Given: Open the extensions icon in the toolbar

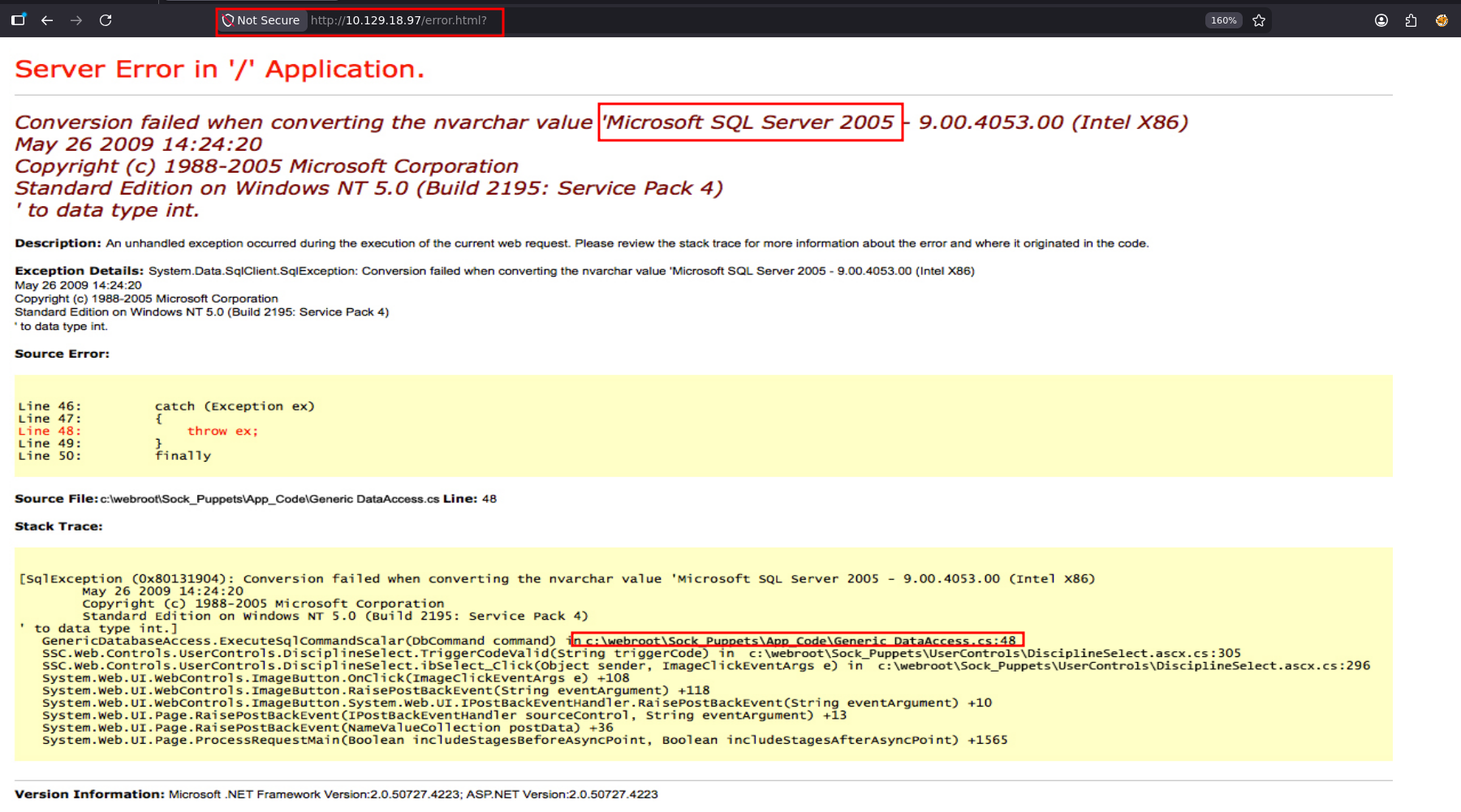Looking at the screenshot, I should pyautogui.click(x=1411, y=20).
